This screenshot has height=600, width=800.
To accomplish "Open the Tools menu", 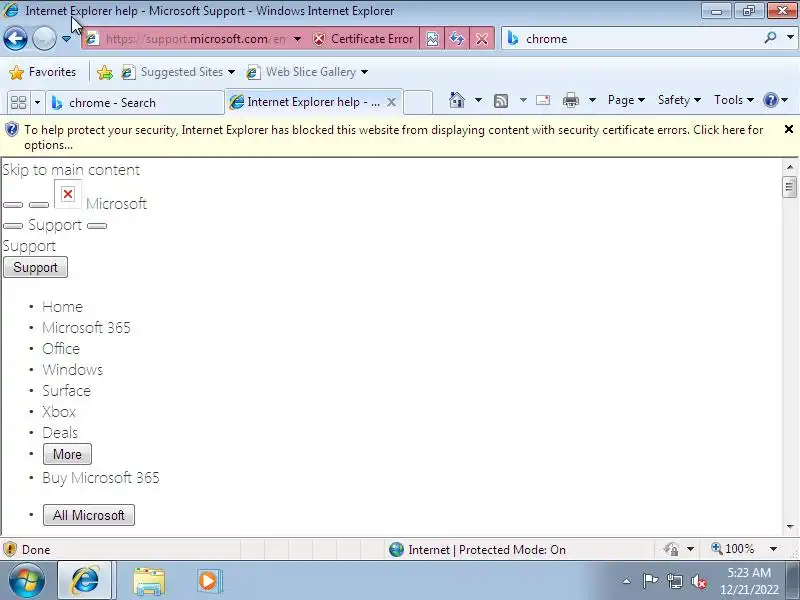I will click(x=734, y=100).
